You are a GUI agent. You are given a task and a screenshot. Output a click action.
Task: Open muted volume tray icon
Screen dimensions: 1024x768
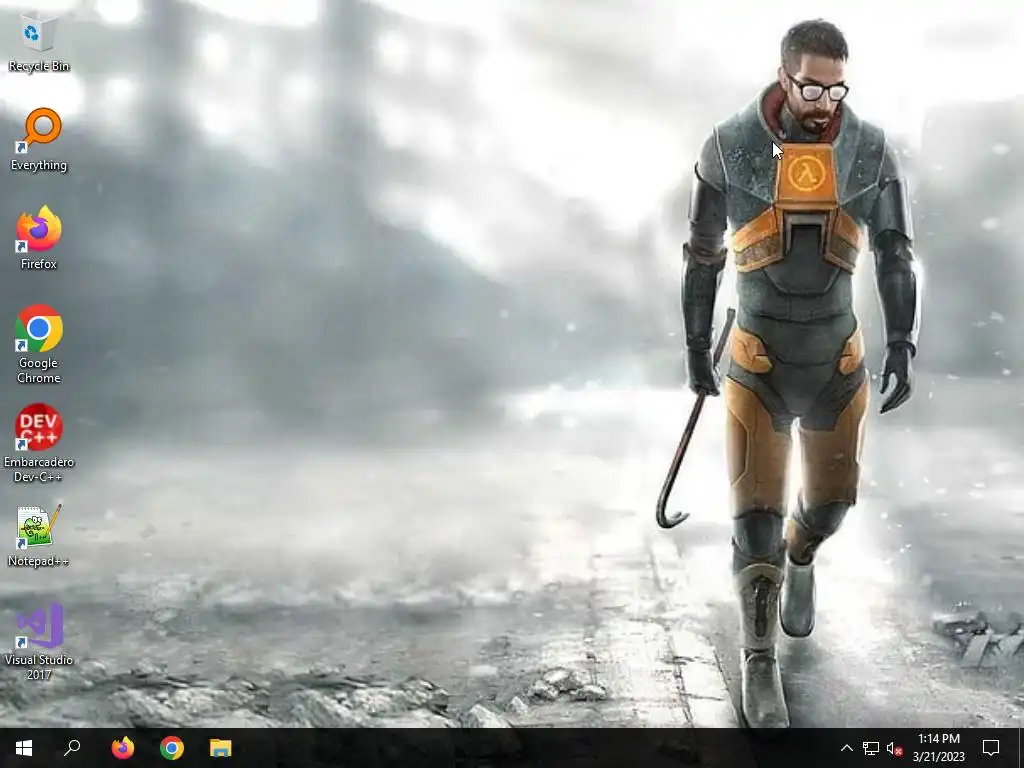tap(894, 748)
